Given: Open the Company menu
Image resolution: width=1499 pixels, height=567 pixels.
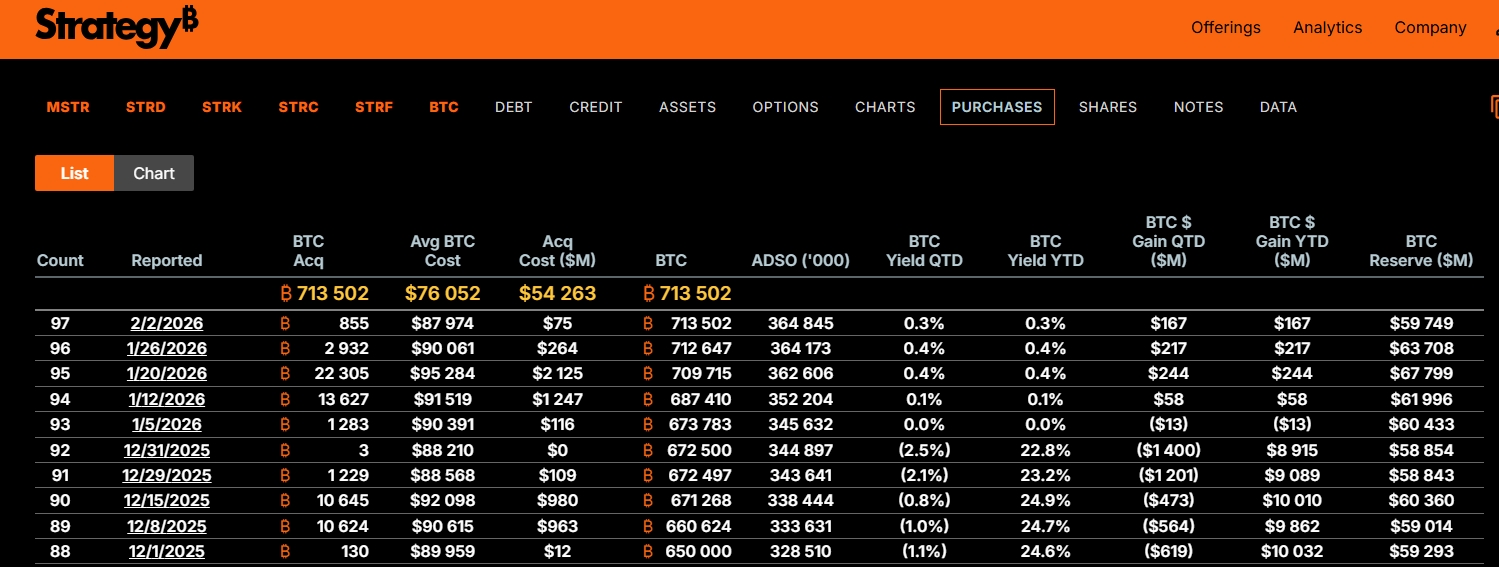Looking at the screenshot, I should (x=1430, y=28).
